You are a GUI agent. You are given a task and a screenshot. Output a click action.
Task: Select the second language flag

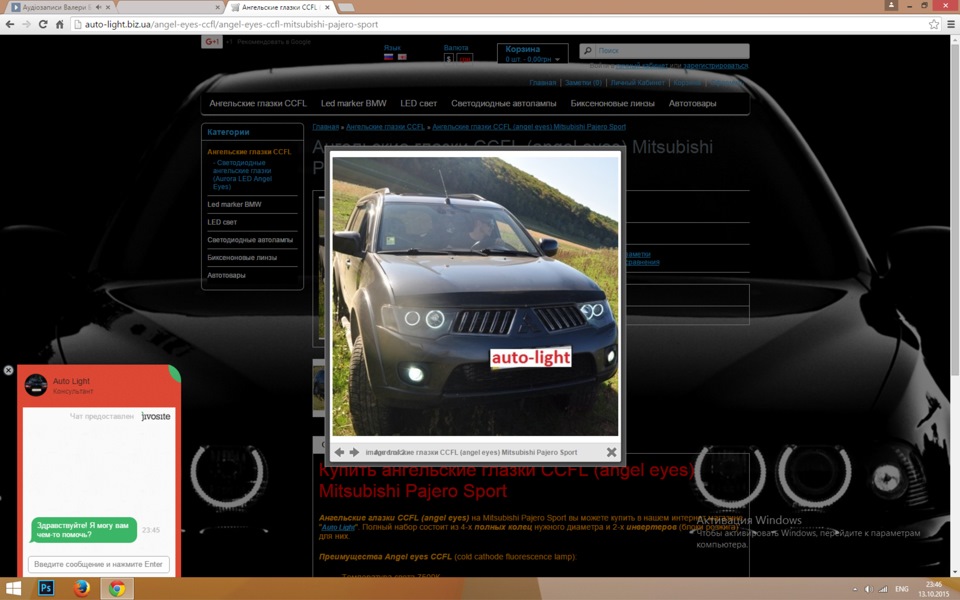click(402, 57)
